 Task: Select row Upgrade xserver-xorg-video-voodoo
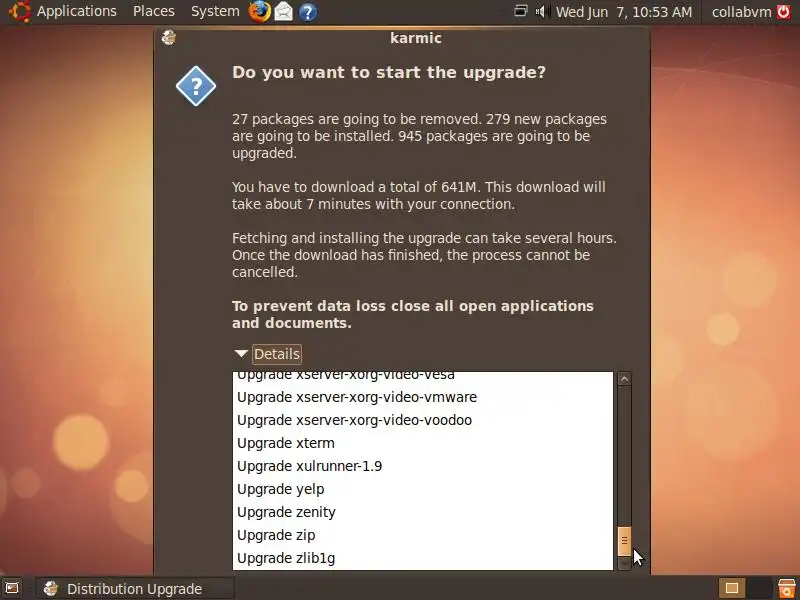[x=422, y=420]
